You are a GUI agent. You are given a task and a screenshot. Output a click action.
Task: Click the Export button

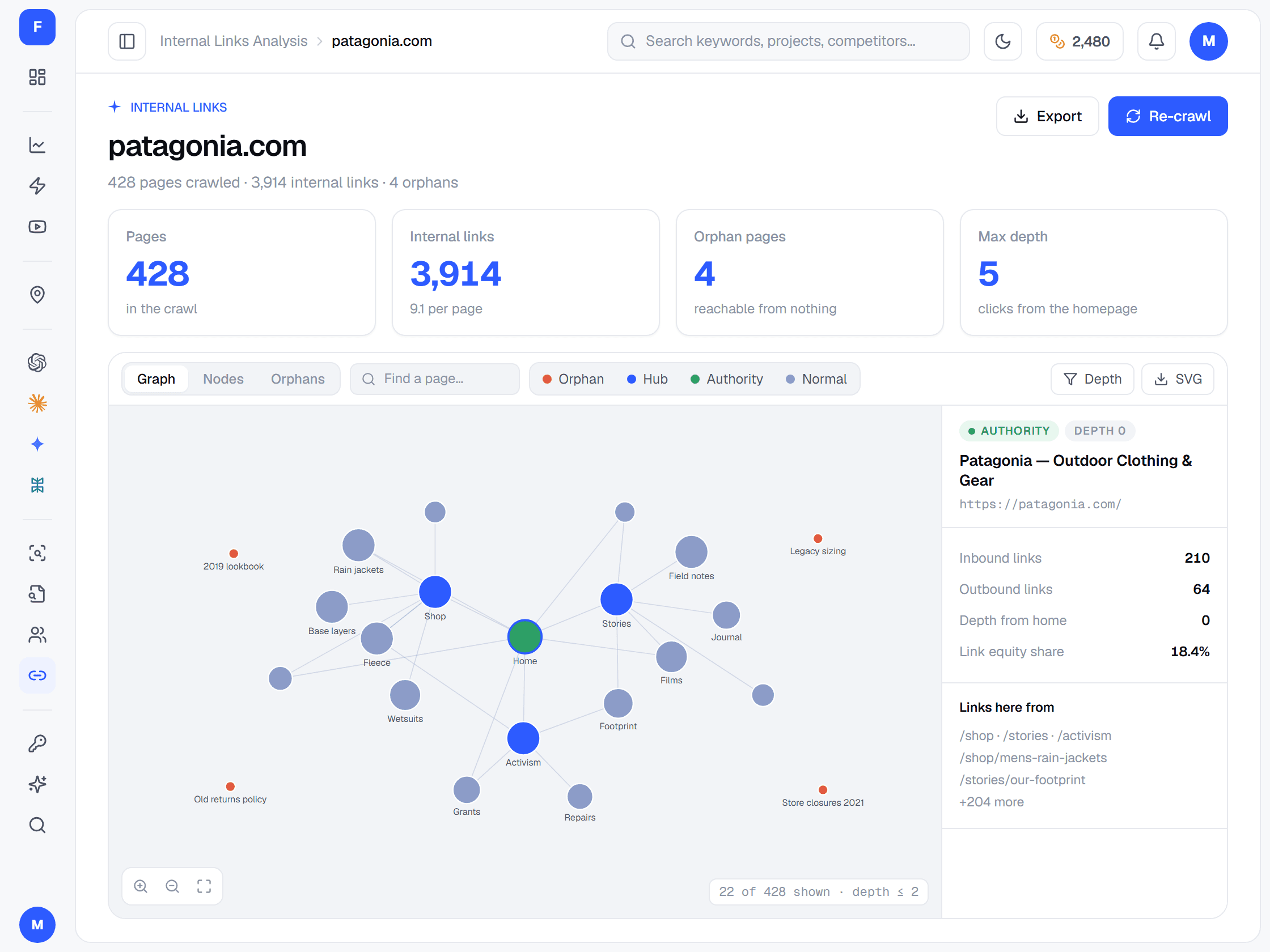1047,117
